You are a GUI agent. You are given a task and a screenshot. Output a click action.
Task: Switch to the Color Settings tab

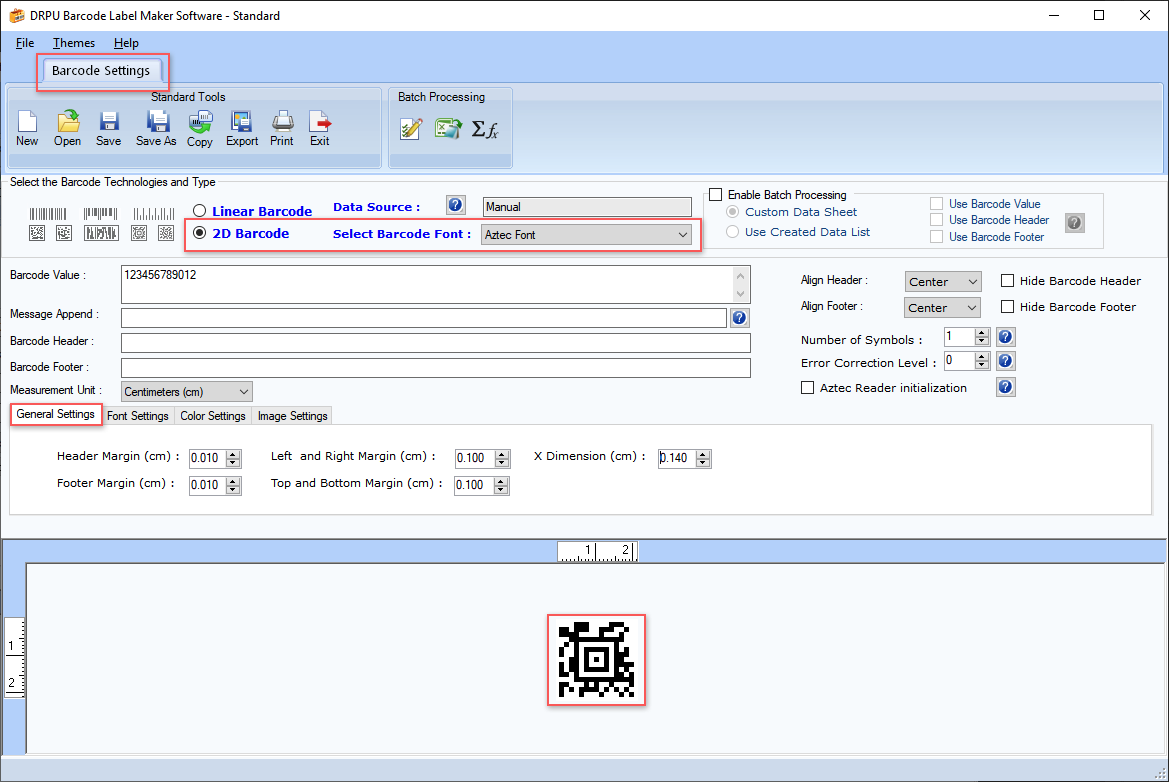212,416
